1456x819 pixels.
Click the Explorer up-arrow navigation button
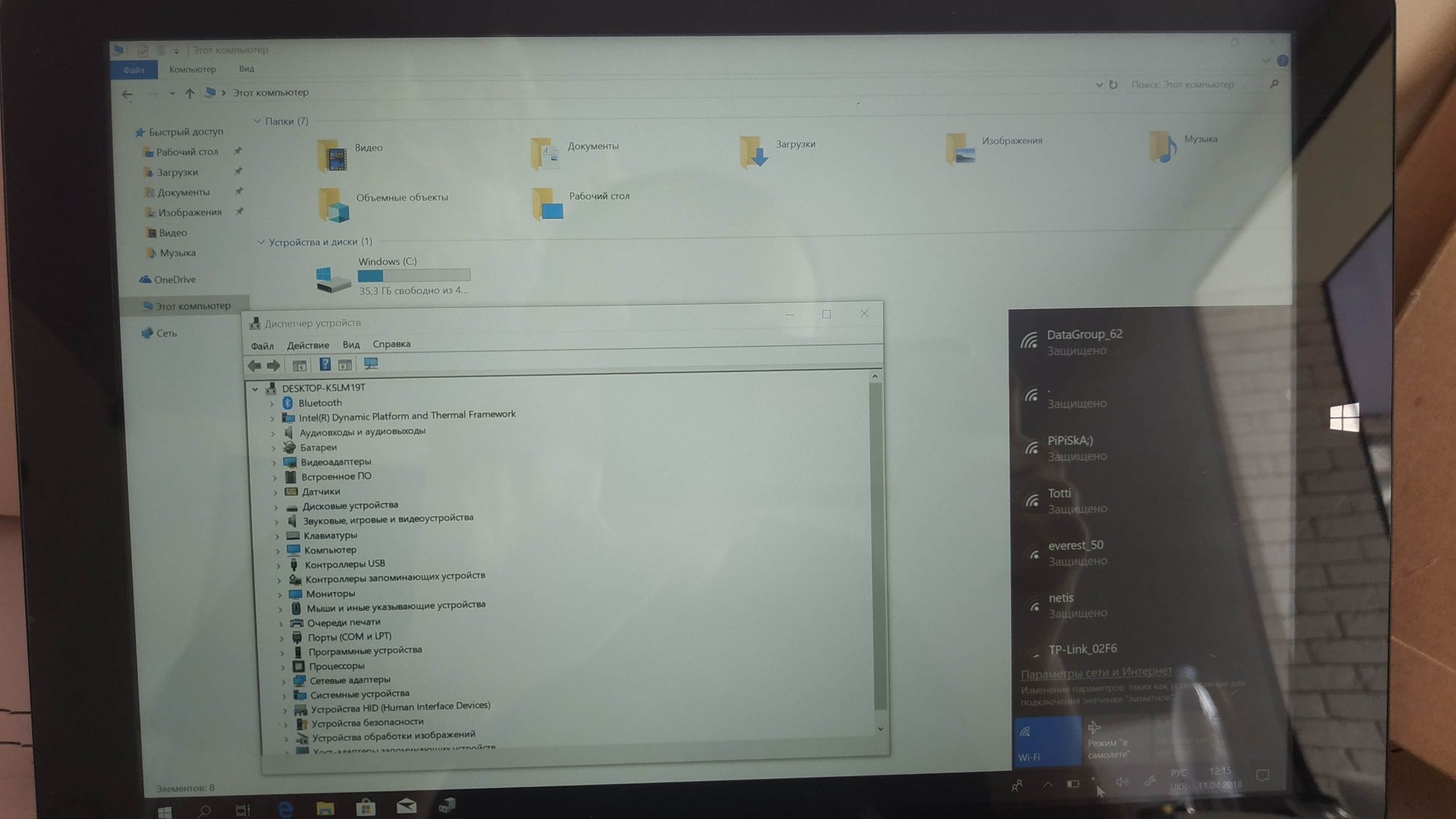(x=189, y=93)
